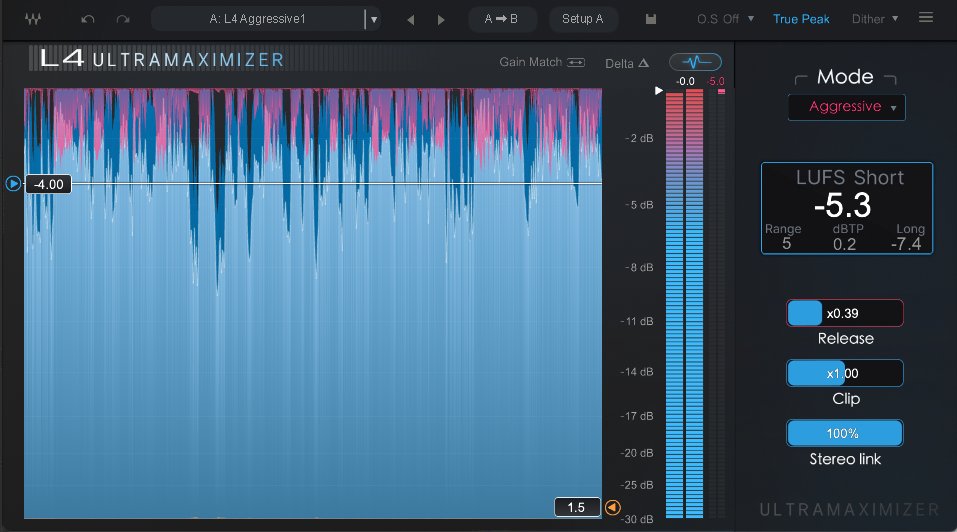
Task: Adjust the Stereo link slider 100%
Action: (845, 433)
